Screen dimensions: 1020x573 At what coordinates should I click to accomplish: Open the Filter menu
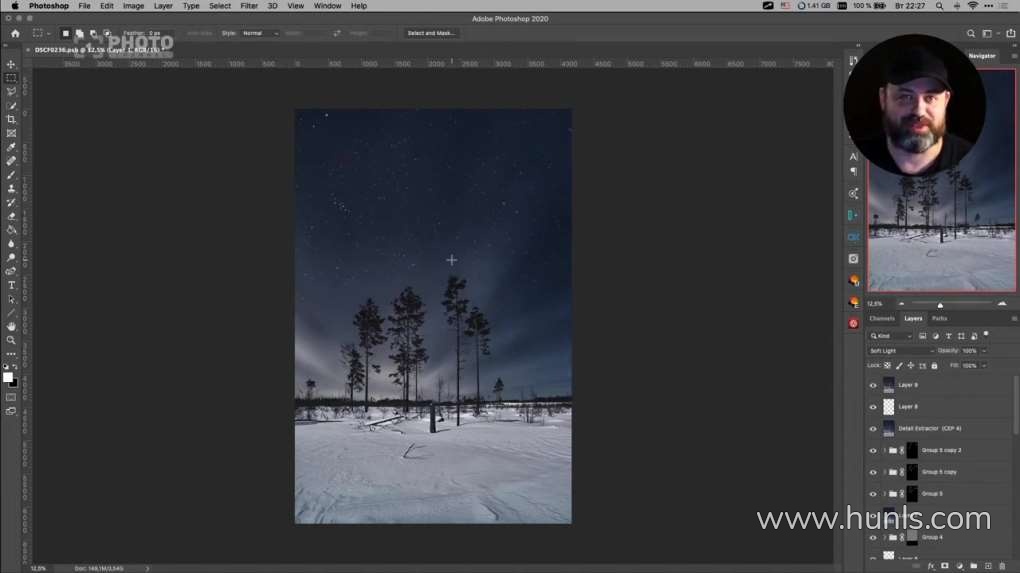249,6
